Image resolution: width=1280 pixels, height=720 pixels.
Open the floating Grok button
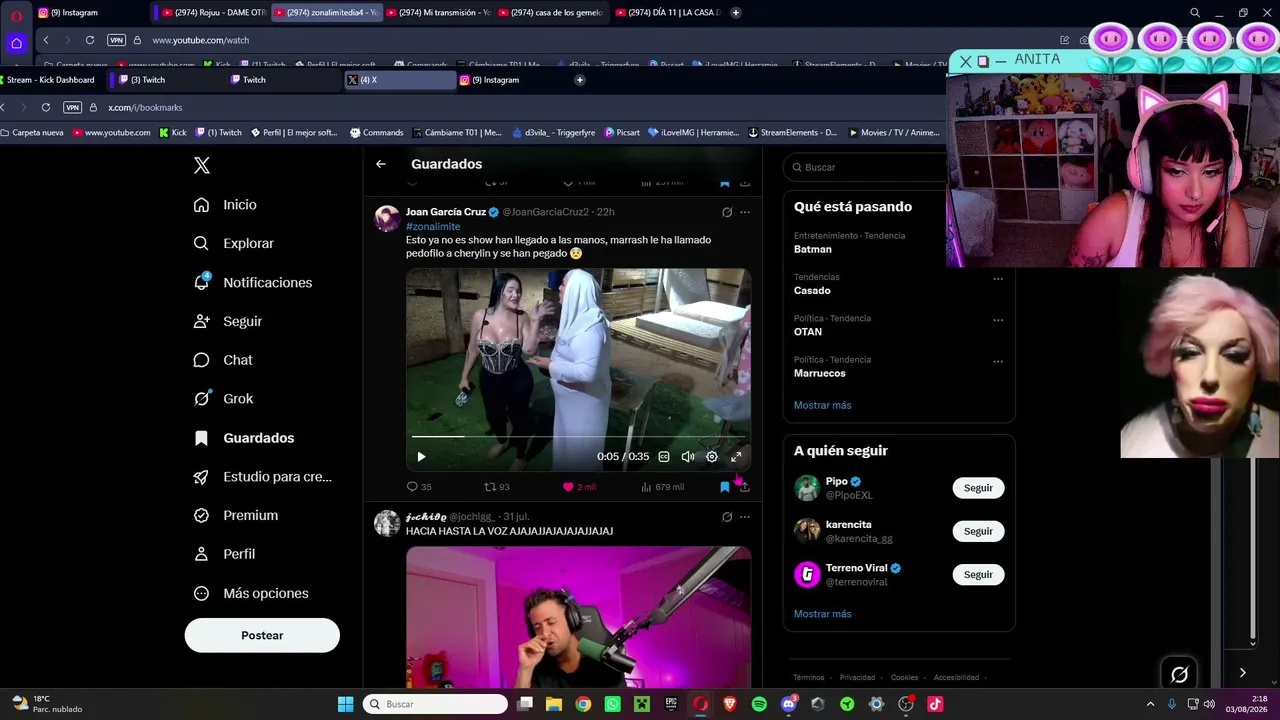point(1180,674)
